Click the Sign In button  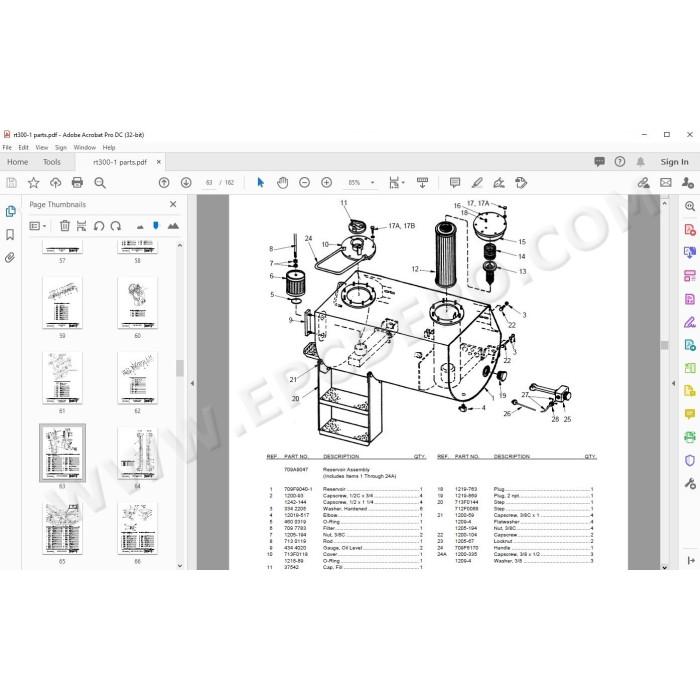(x=674, y=162)
